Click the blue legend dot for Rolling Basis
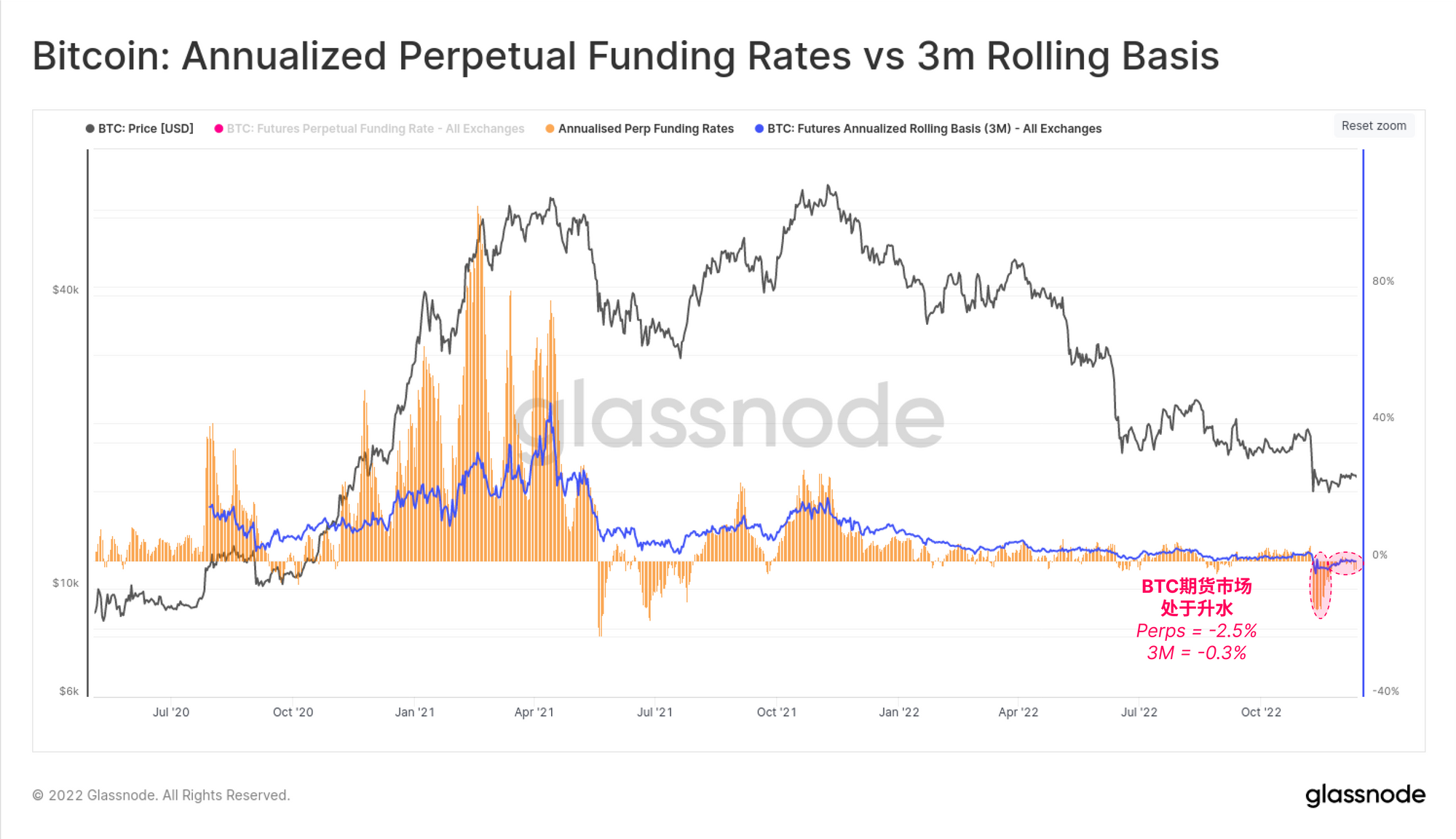 click(759, 128)
